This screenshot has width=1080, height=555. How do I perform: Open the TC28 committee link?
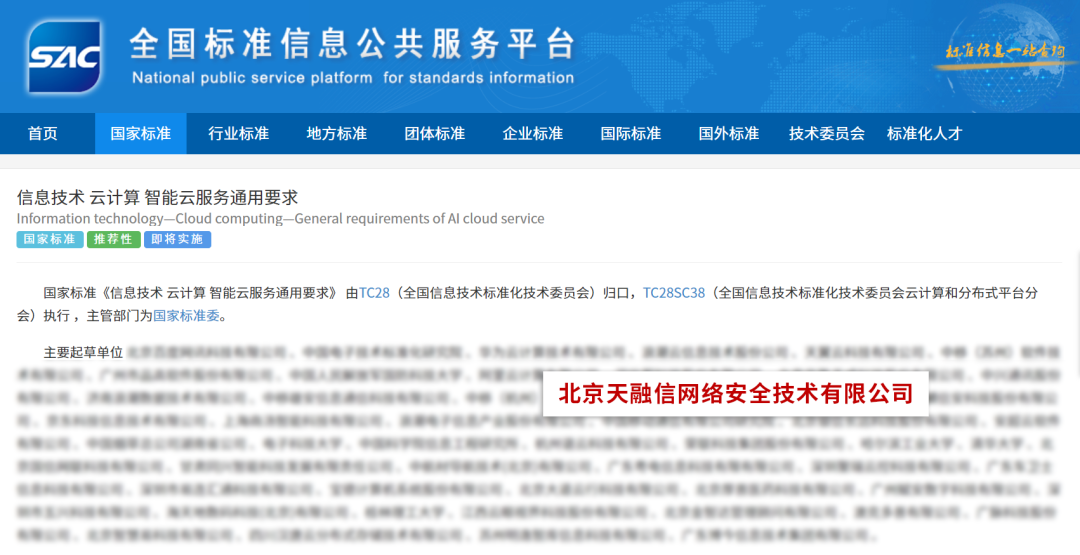click(x=374, y=293)
